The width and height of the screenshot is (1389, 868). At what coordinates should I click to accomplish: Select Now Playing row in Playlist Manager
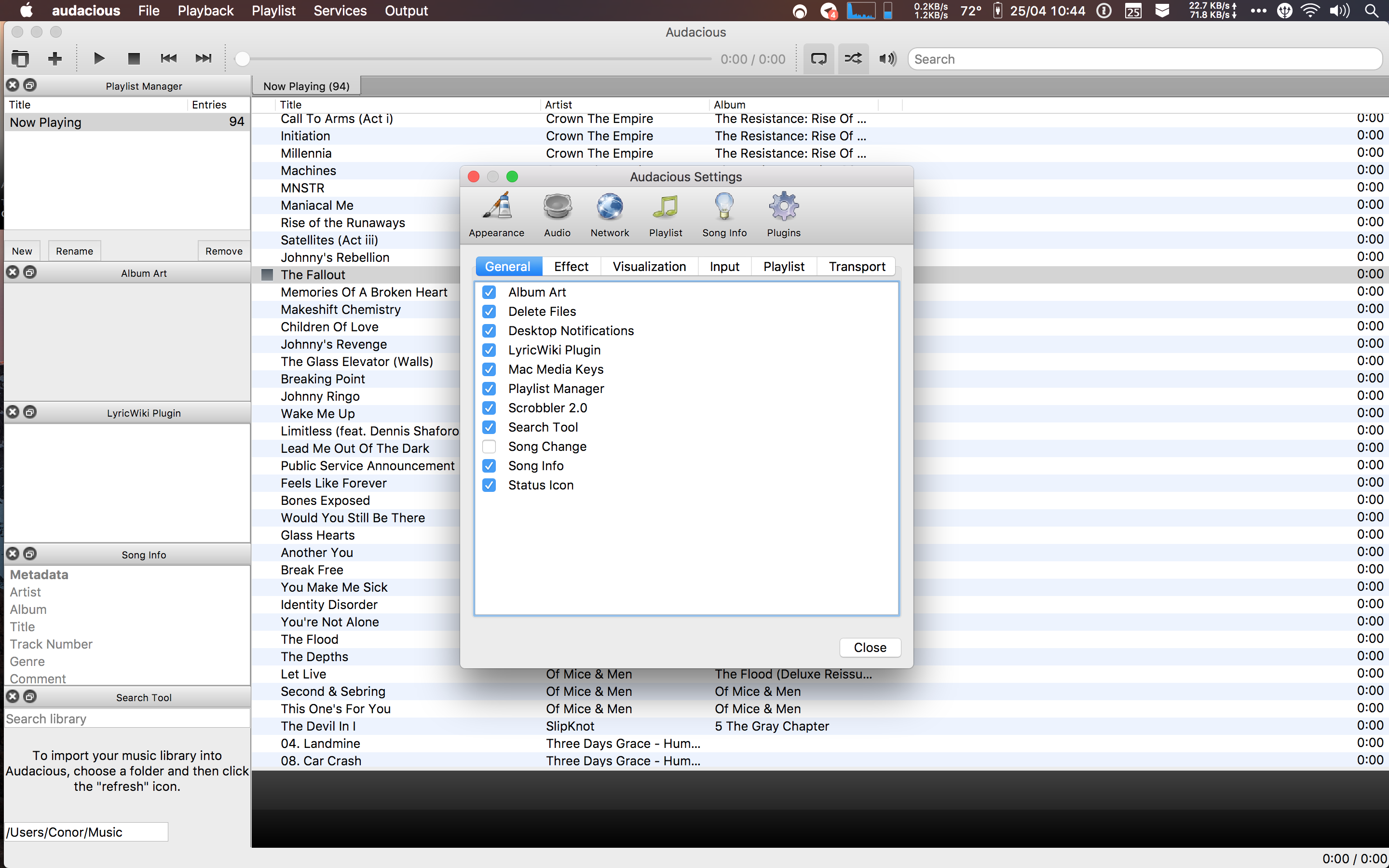(x=127, y=122)
